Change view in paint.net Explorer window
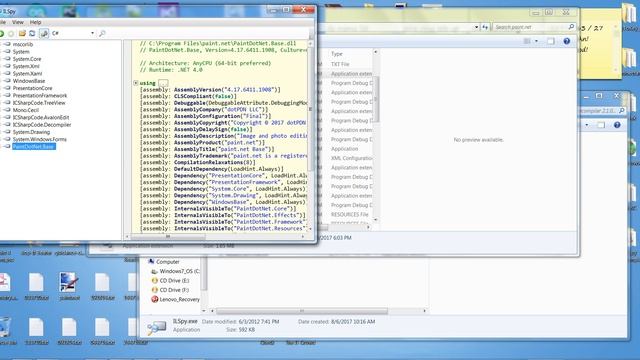 pyautogui.click(x=527, y=41)
